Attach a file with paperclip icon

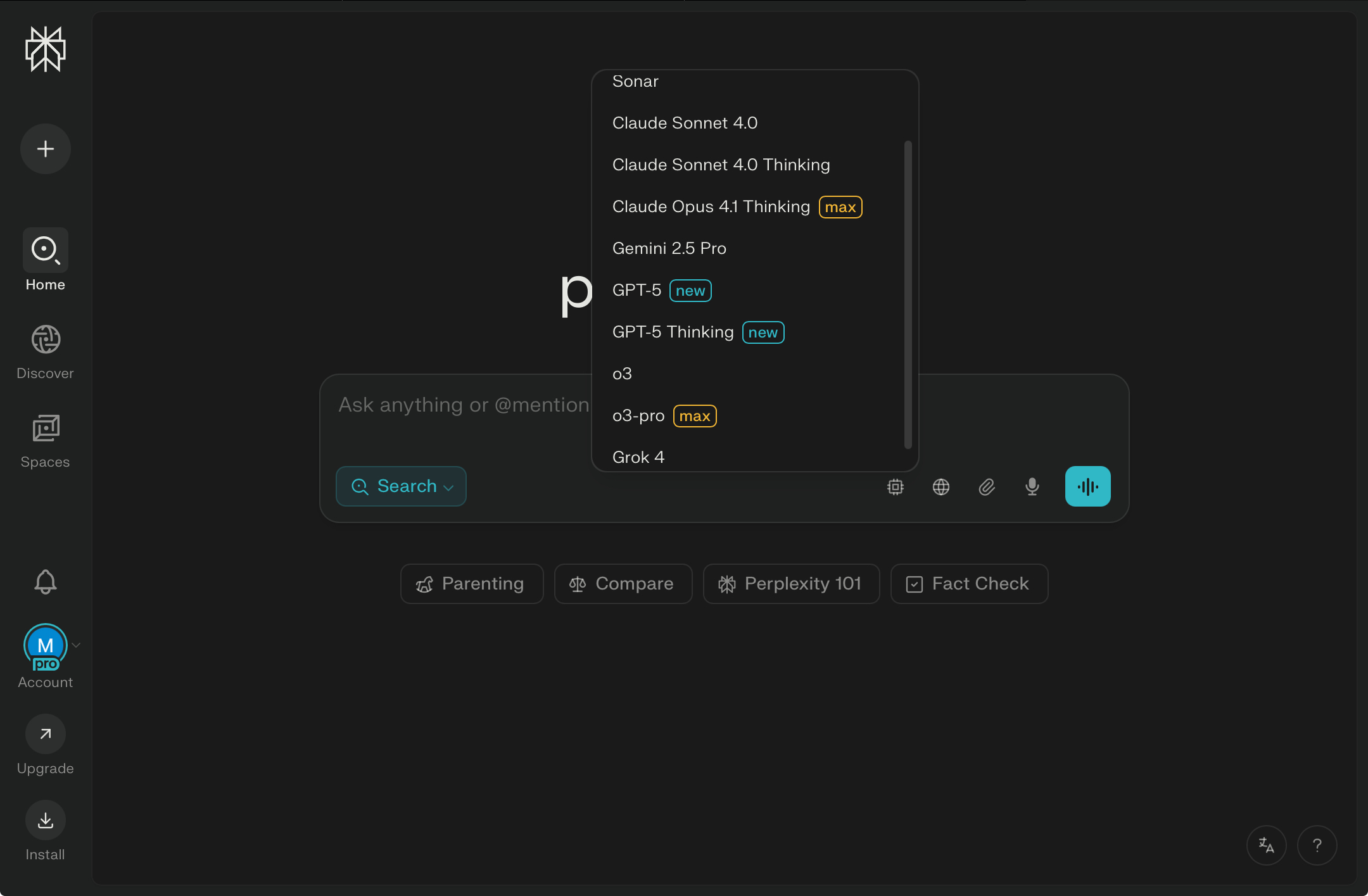987,486
